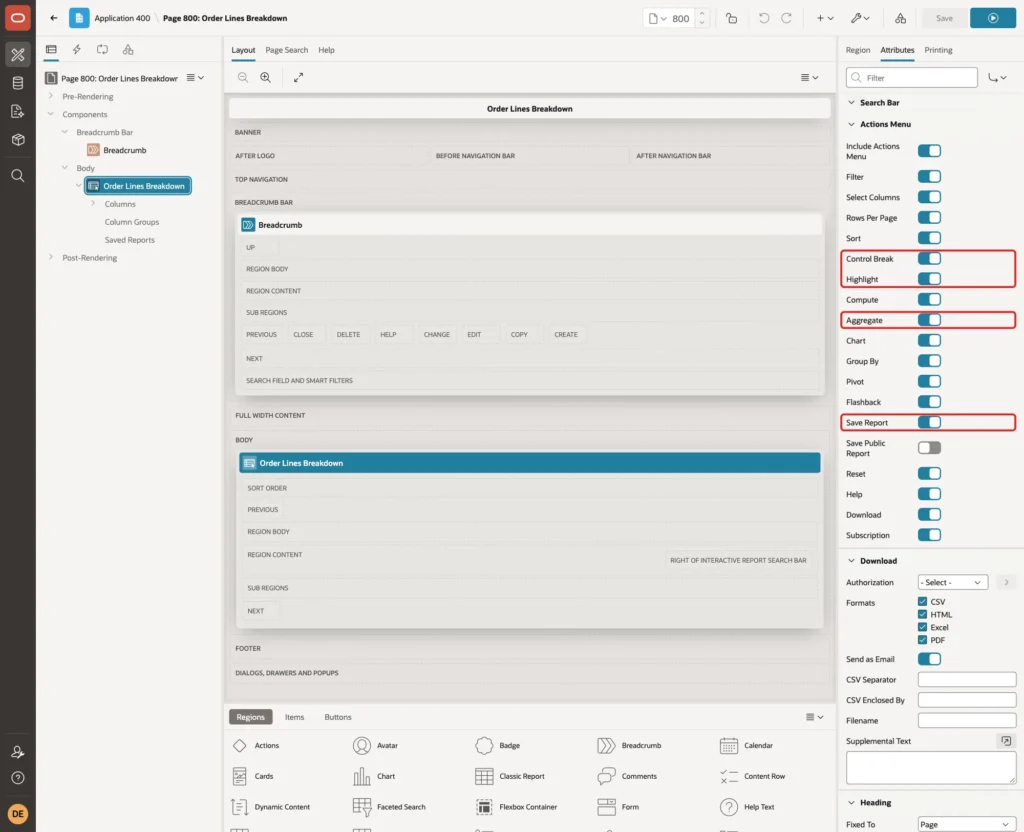Open the Administration icon in sidebar
This screenshot has width=1024, height=832.
(18, 752)
